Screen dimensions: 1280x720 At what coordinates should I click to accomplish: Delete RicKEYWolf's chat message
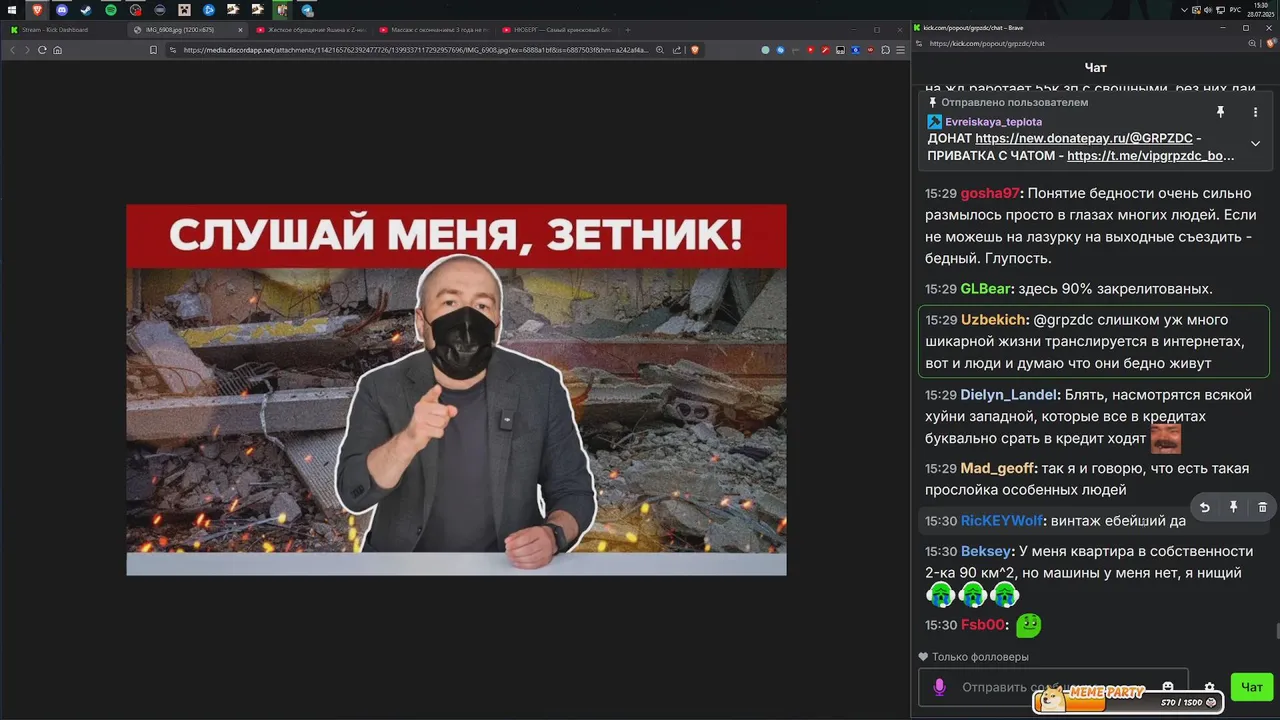[1262, 507]
